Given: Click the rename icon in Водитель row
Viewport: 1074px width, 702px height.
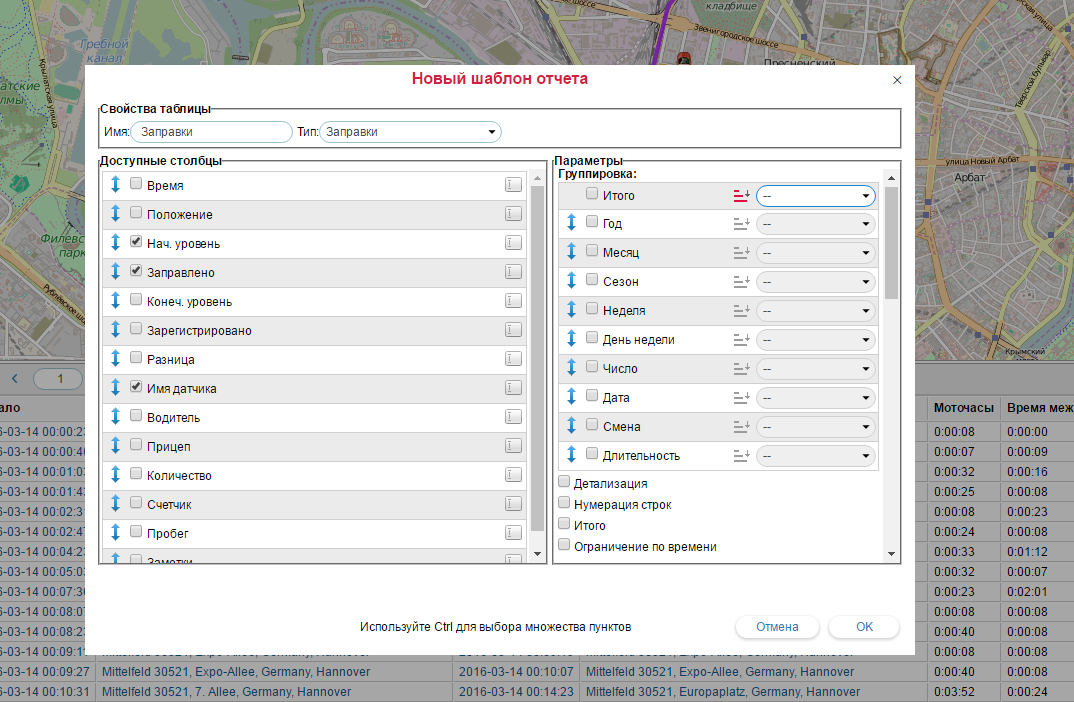Looking at the screenshot, I should click(x=513, y=417).
